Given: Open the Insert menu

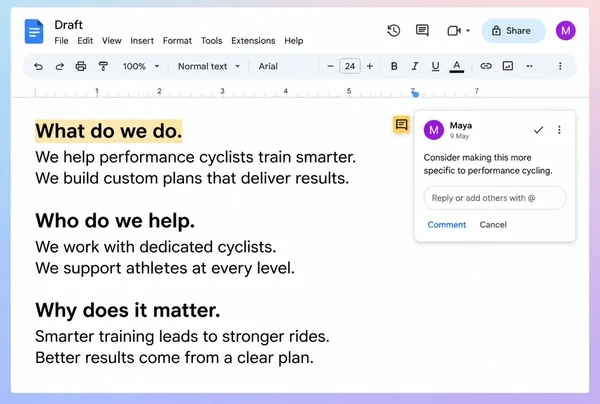Looking at the screenshot, I should click(x=142, y=41).
